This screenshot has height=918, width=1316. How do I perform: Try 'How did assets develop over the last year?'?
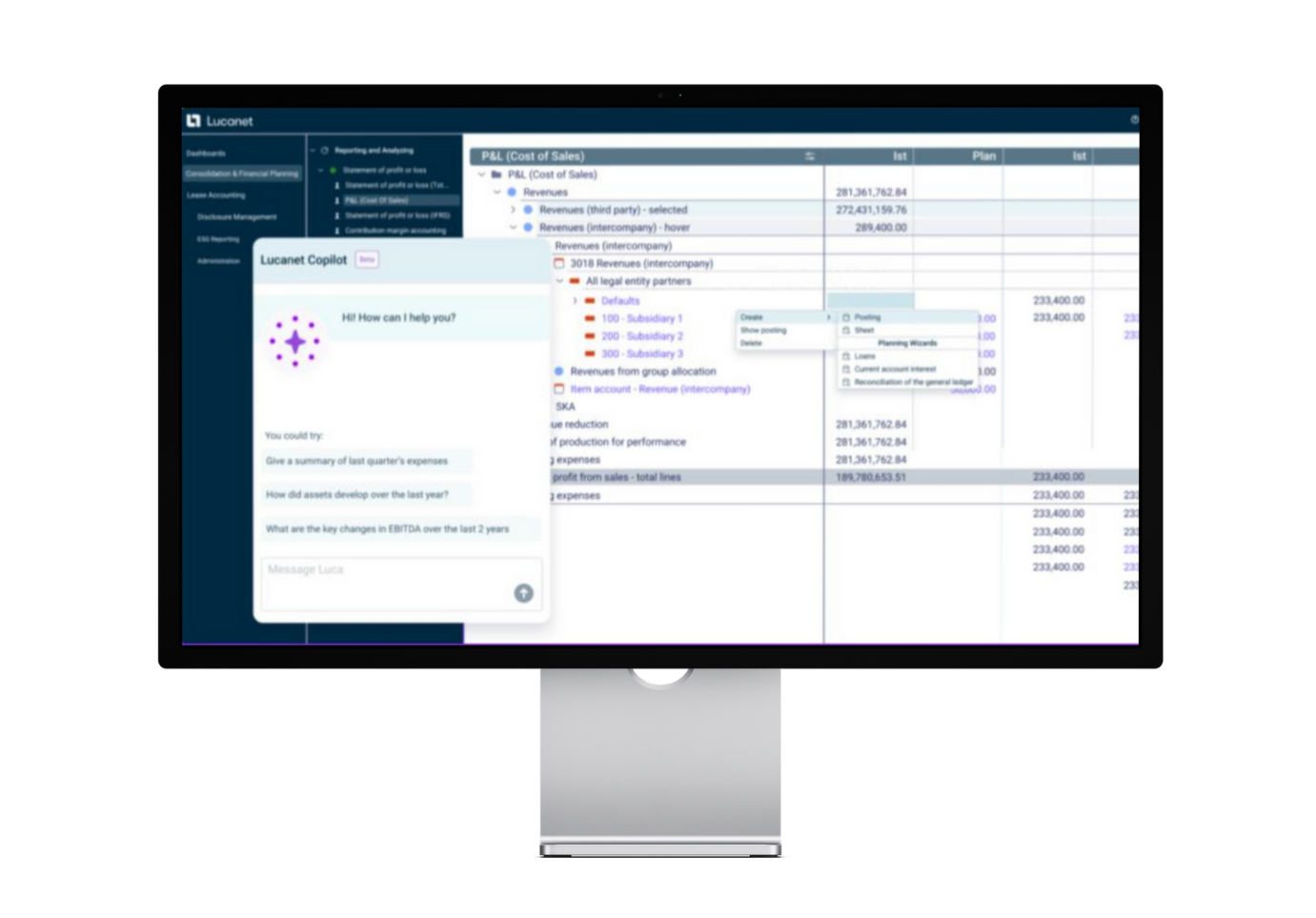(367, 495)
